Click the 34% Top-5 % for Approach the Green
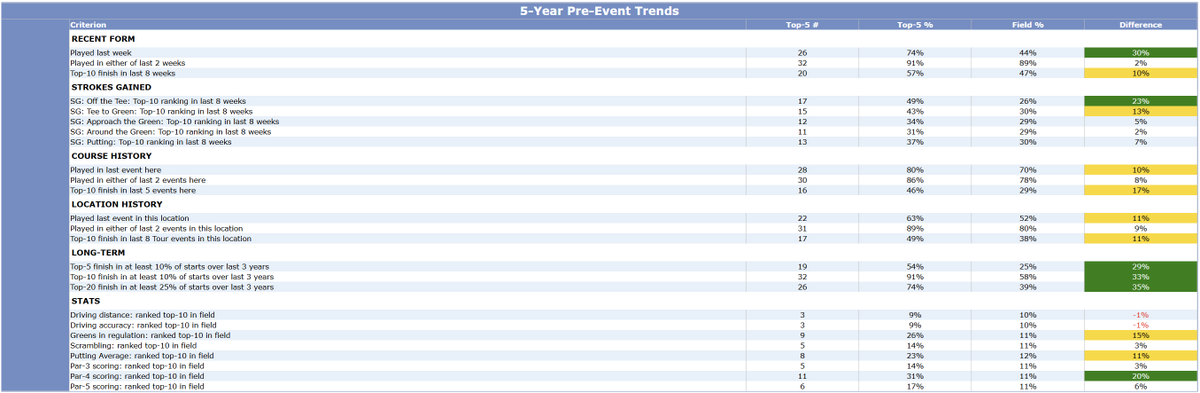 click(x=915, y=121)
